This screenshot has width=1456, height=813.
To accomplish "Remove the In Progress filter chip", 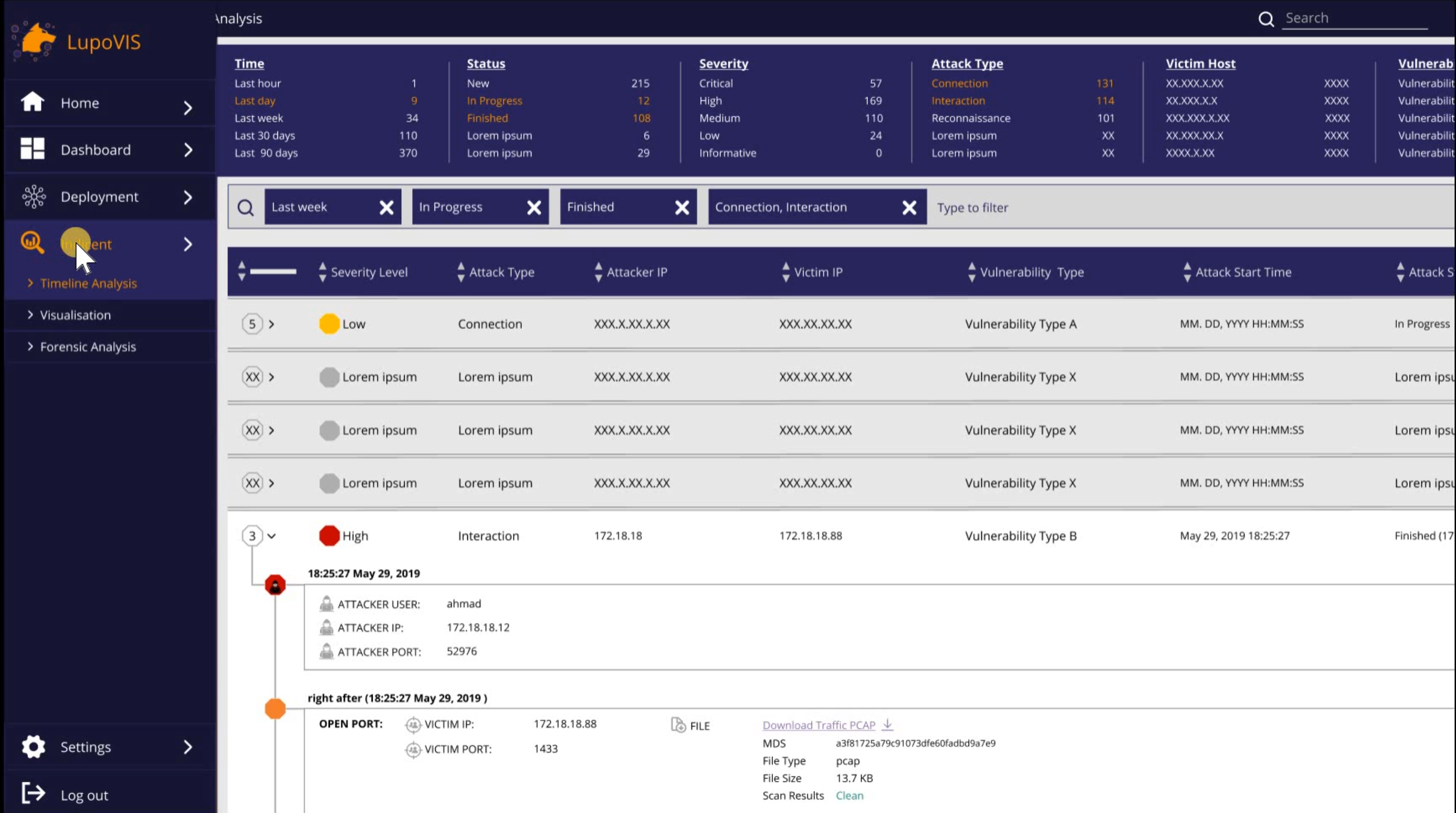I will pos(534,207).
